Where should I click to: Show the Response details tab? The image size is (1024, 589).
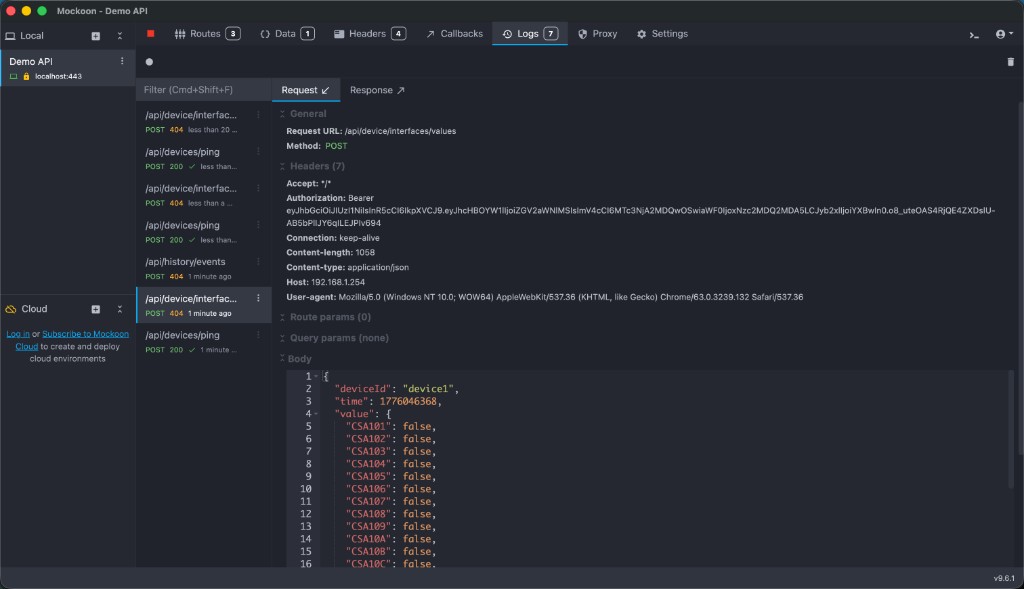(x=377, y=90)
